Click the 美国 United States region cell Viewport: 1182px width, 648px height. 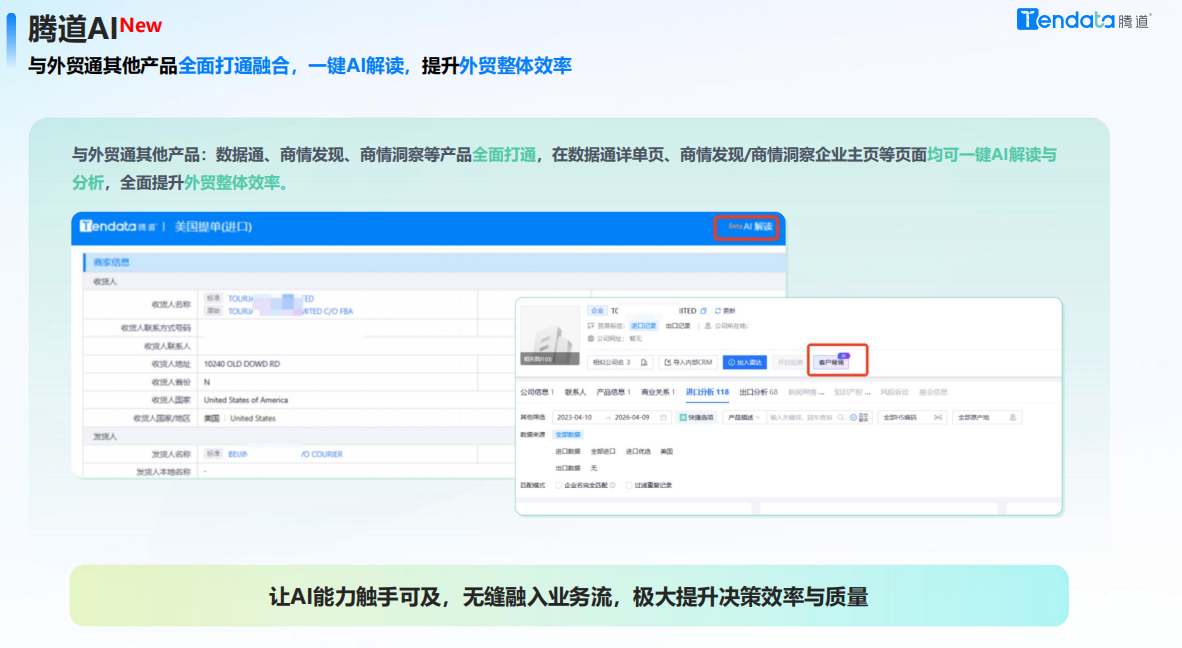240,418
